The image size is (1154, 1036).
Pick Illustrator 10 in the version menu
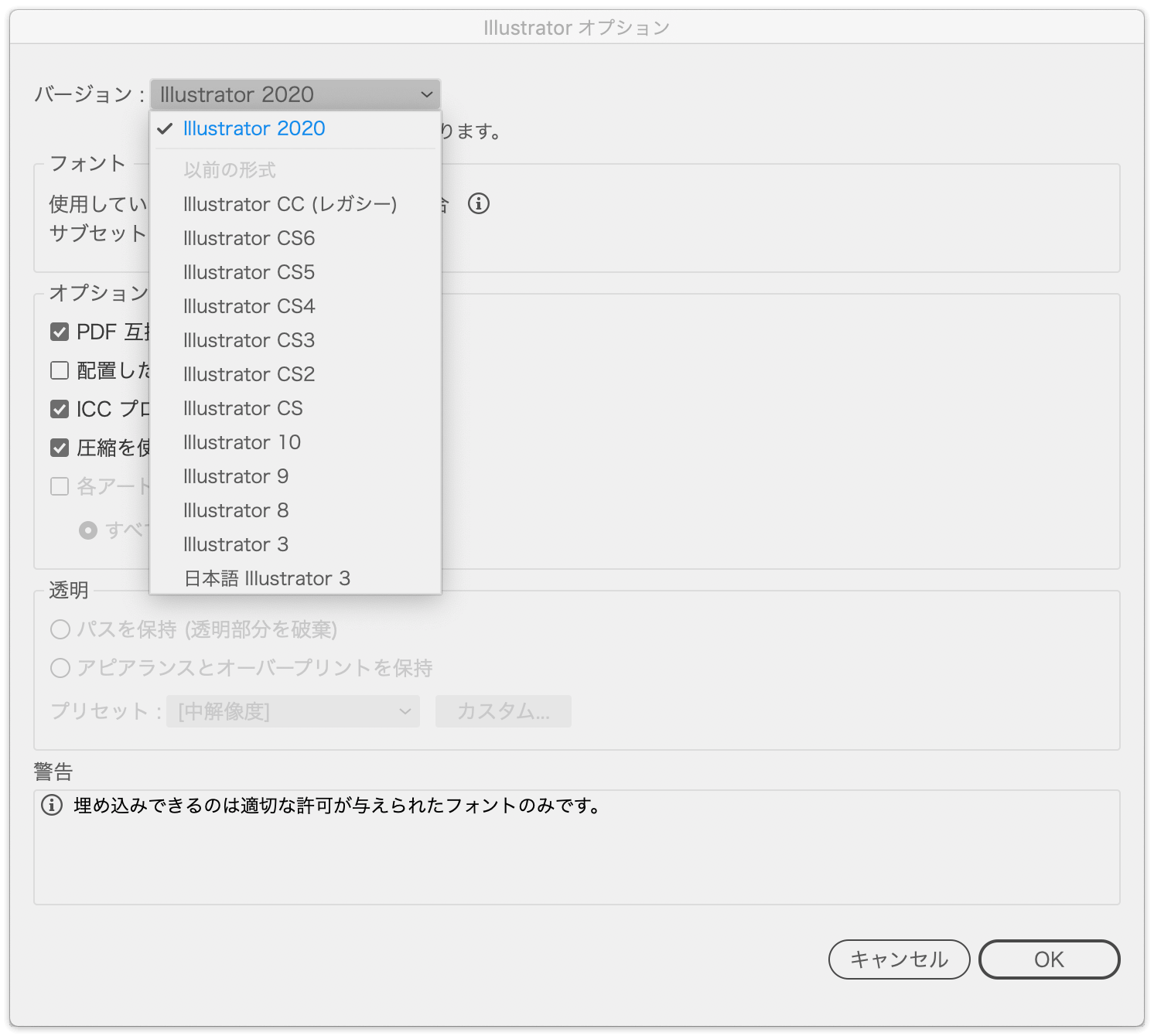[295, 442]
